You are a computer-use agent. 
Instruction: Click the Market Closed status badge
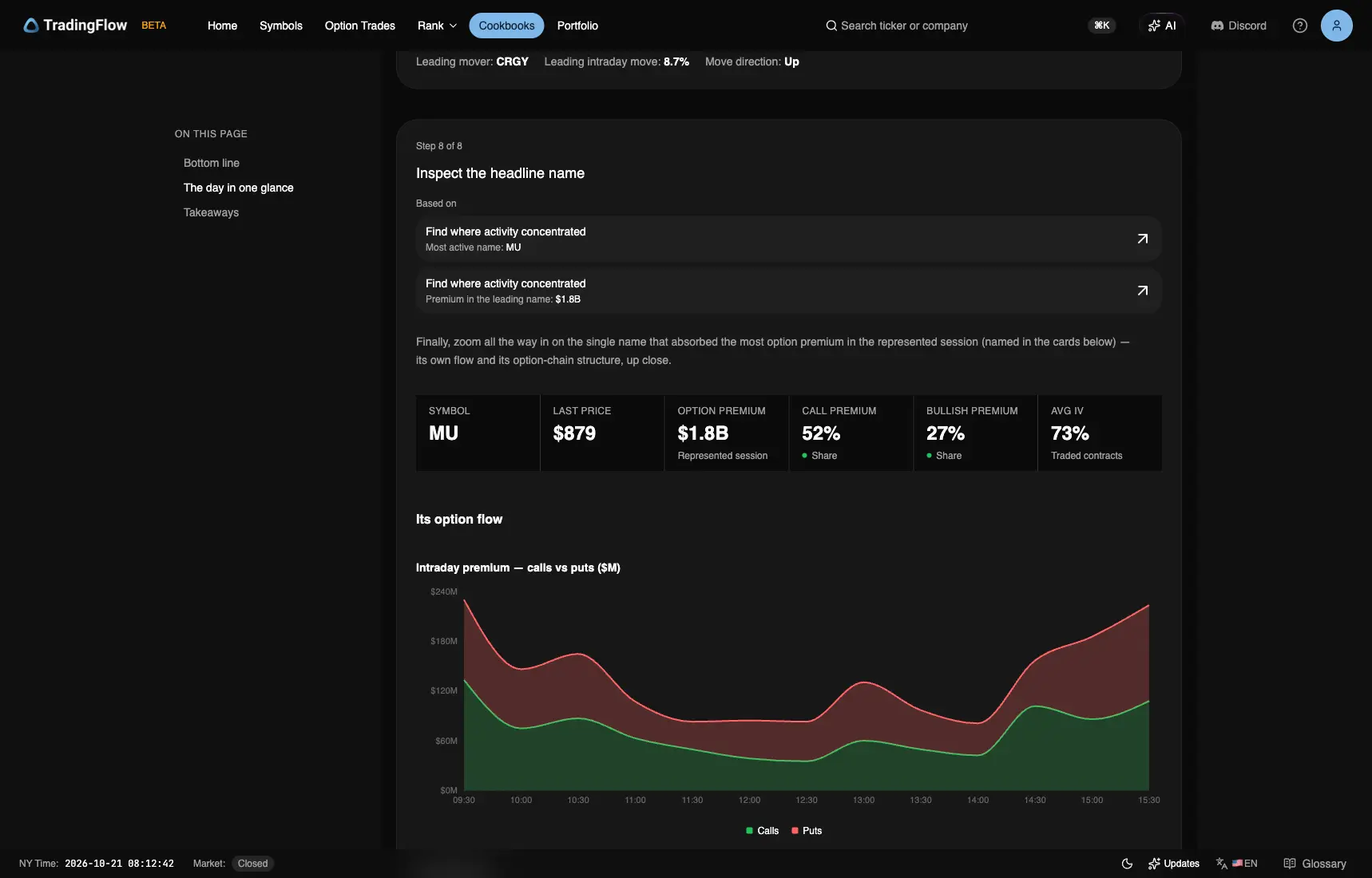click(x=252, y=864)
